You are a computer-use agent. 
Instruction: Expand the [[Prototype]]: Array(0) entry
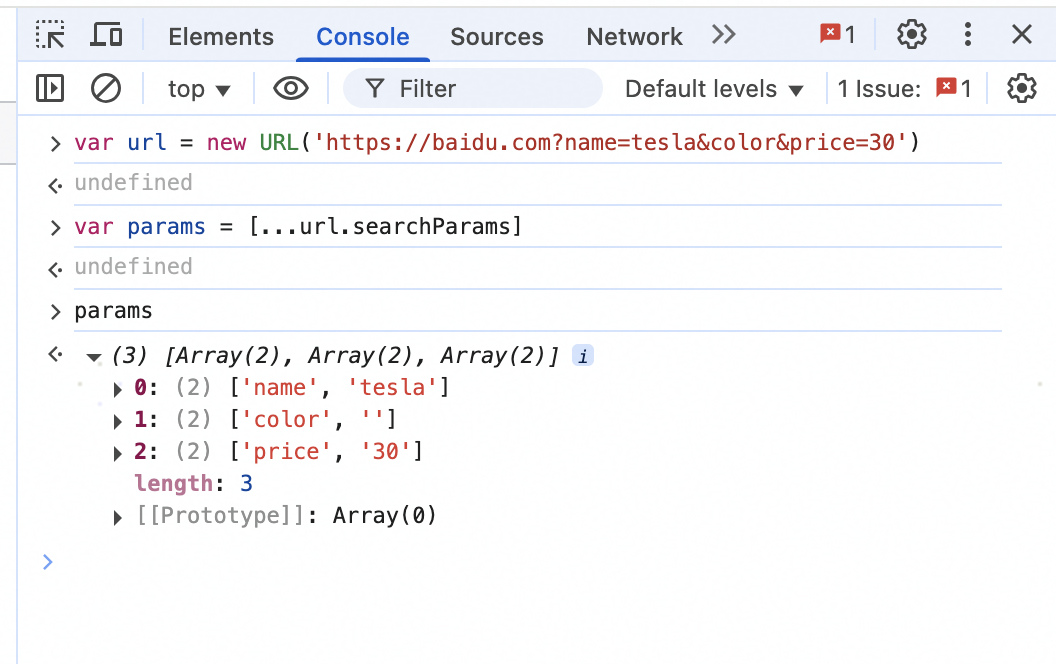point(118,517)
